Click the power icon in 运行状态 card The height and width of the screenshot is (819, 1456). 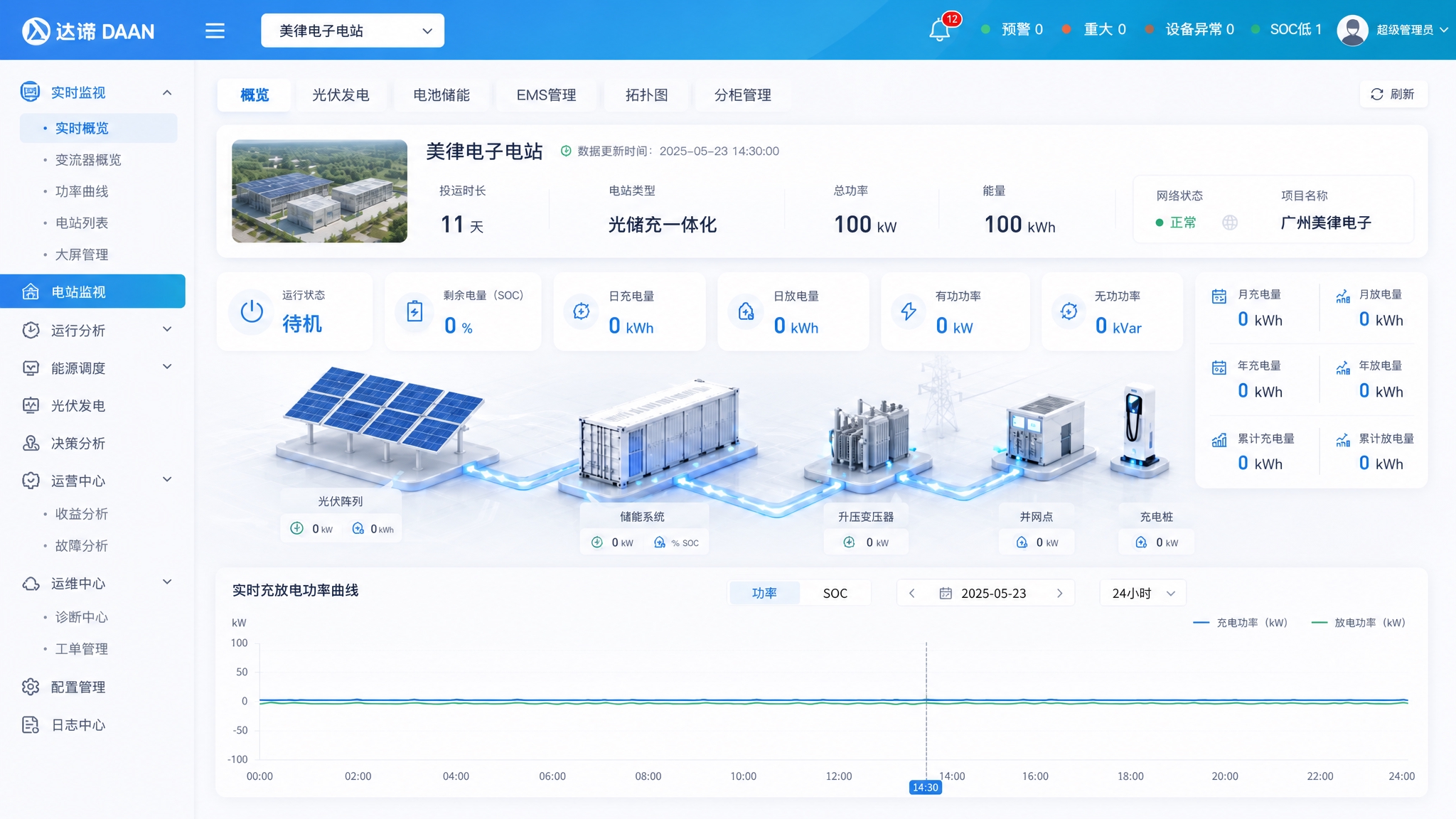pos(252,311)
